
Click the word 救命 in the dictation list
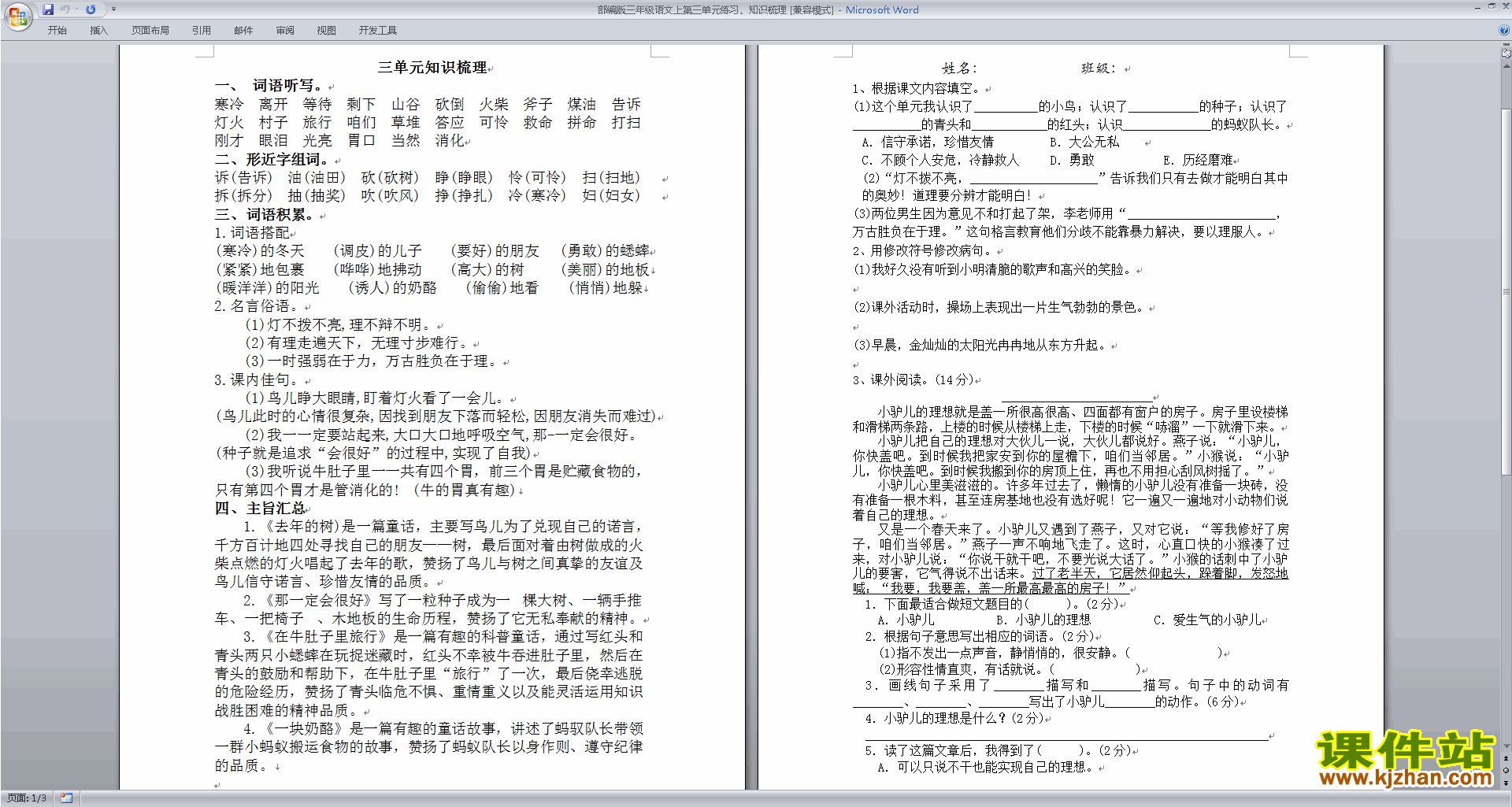pyautogui.click(x=538, y=122)
